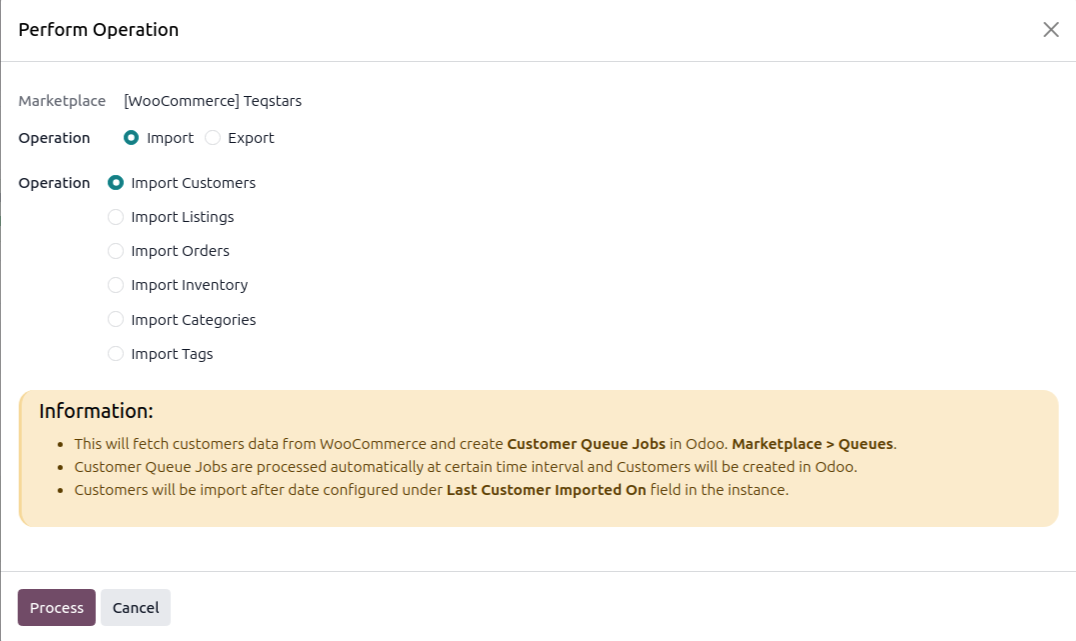Click the Perform Operation dialog title
The height and width of the screenshot is (641, 1076).
pyautogui.click(x=98, y=30)
